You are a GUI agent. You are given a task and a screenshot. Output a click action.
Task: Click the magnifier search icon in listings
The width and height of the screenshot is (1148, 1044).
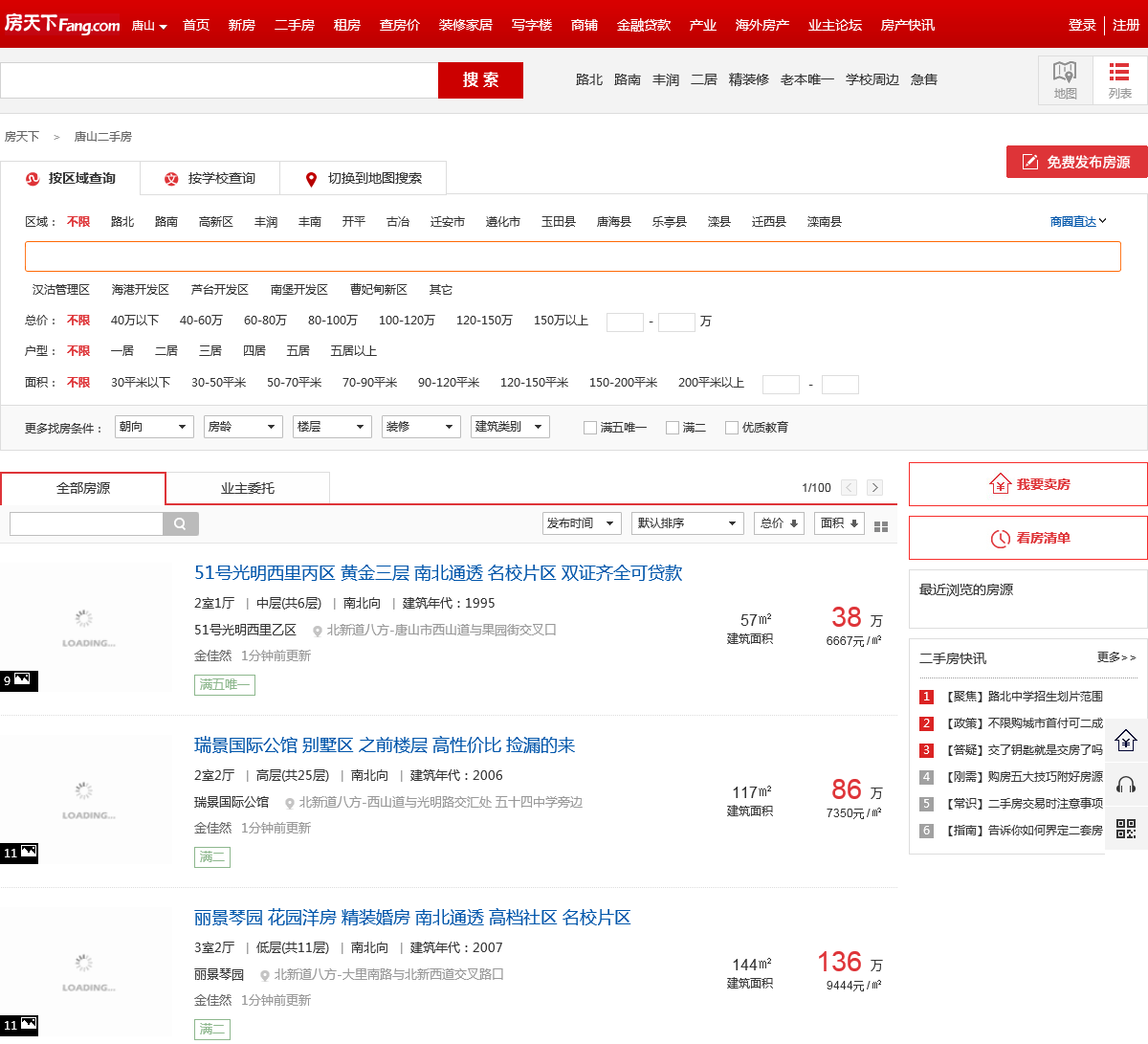coord(181,523)
